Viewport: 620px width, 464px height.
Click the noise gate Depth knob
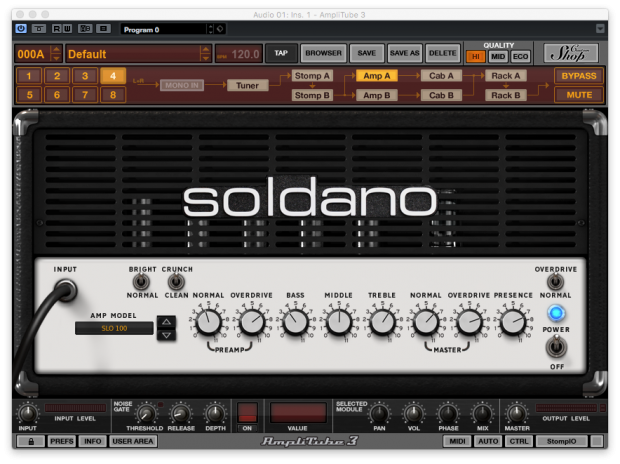pyautogui.click(x=215, y=414)
